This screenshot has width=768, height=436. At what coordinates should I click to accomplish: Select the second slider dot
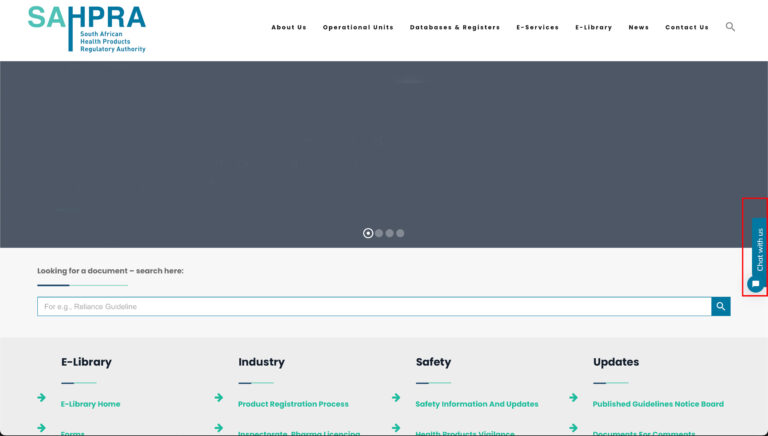[379, 233]
